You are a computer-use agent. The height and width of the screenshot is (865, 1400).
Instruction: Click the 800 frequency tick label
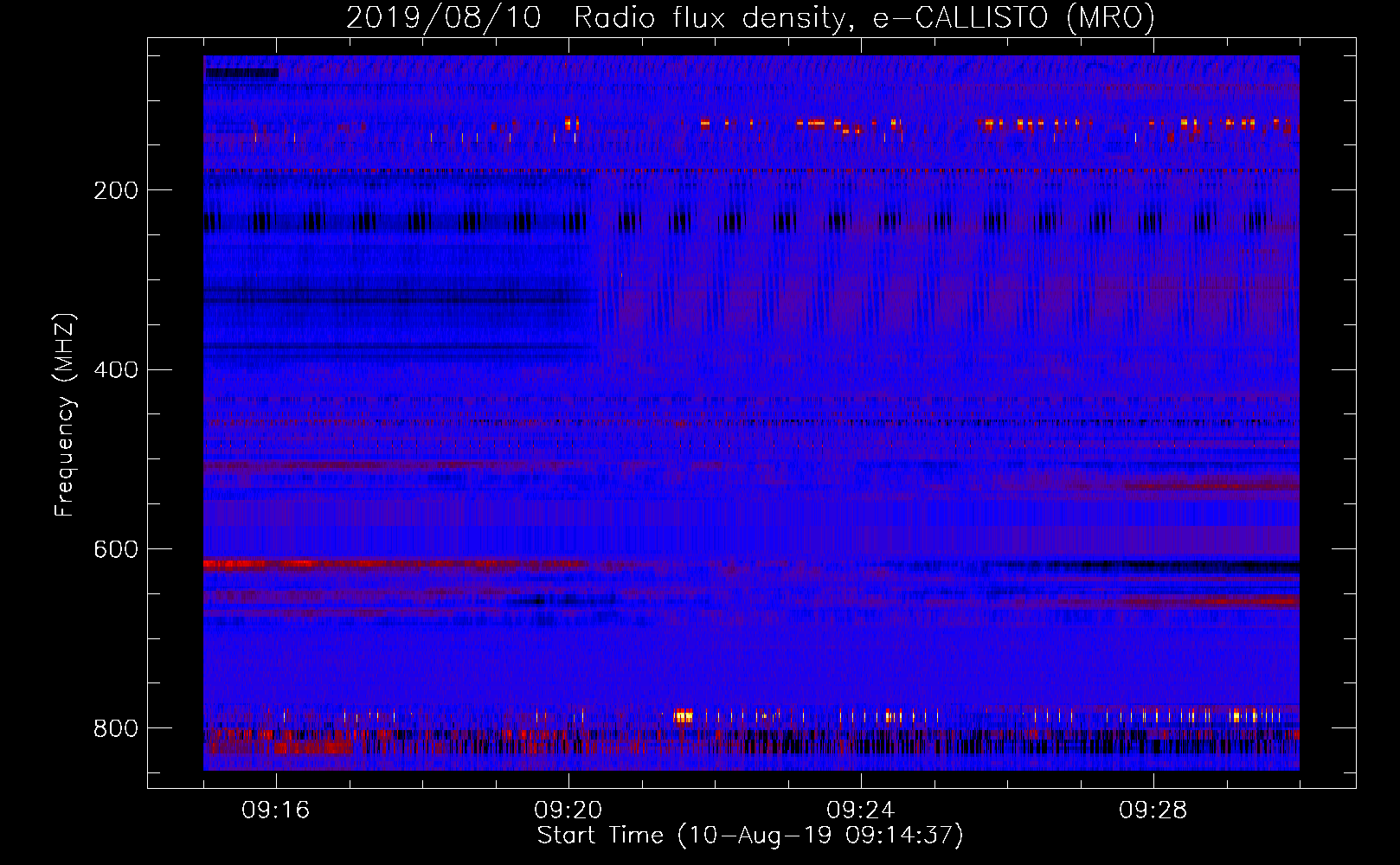115,728
